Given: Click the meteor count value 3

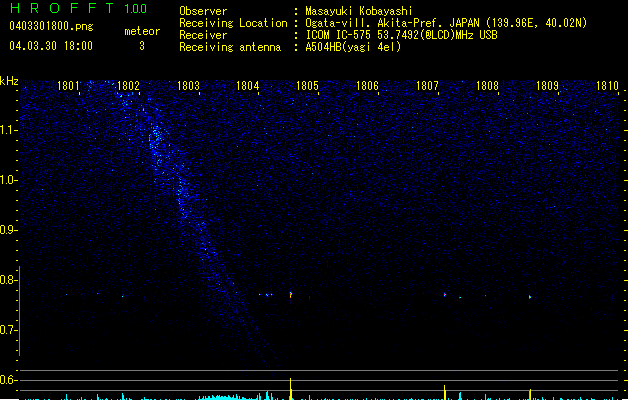Looking at the screenshot, I should (142, 46).
